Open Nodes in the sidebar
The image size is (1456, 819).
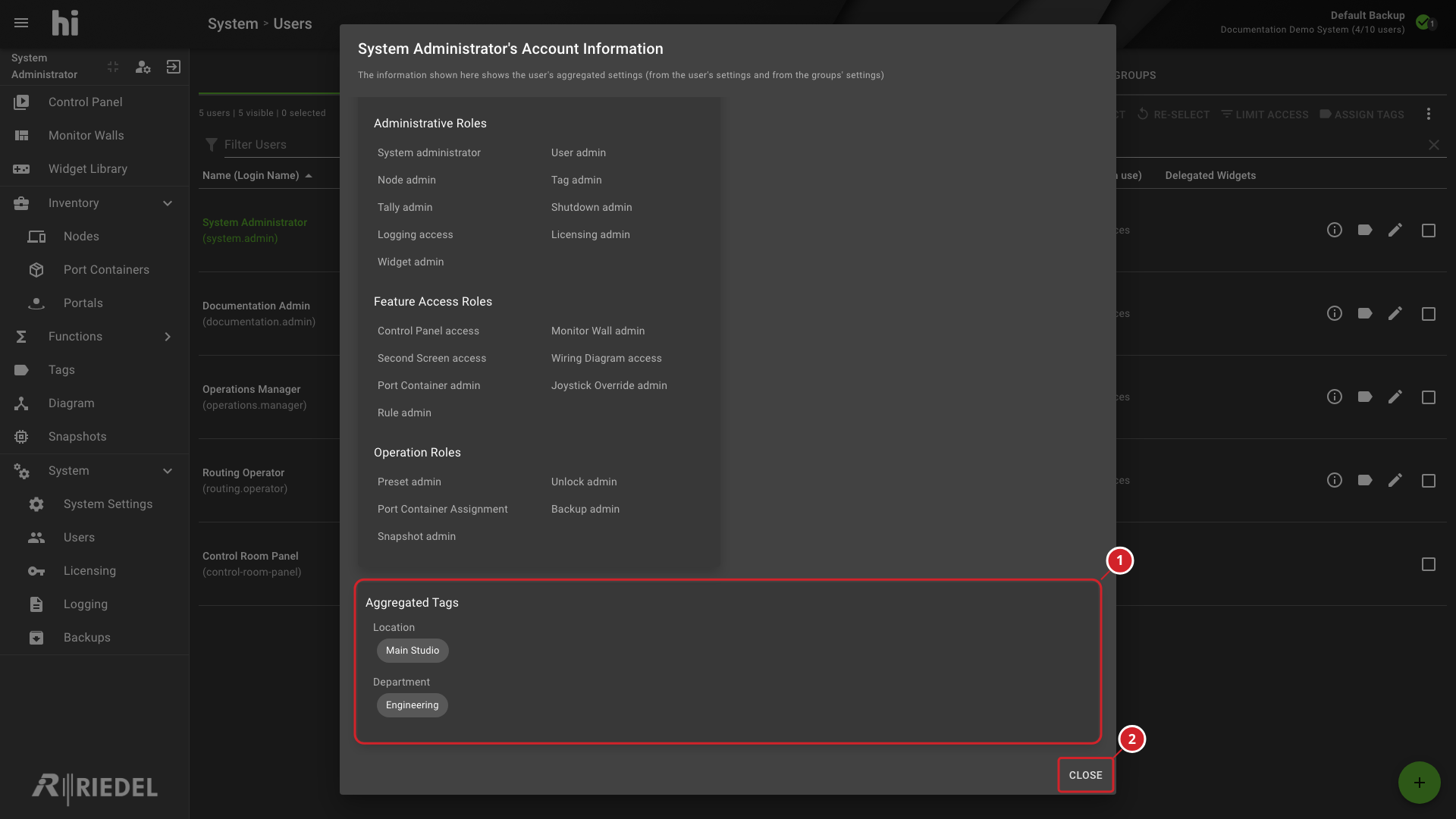(94, 237)
